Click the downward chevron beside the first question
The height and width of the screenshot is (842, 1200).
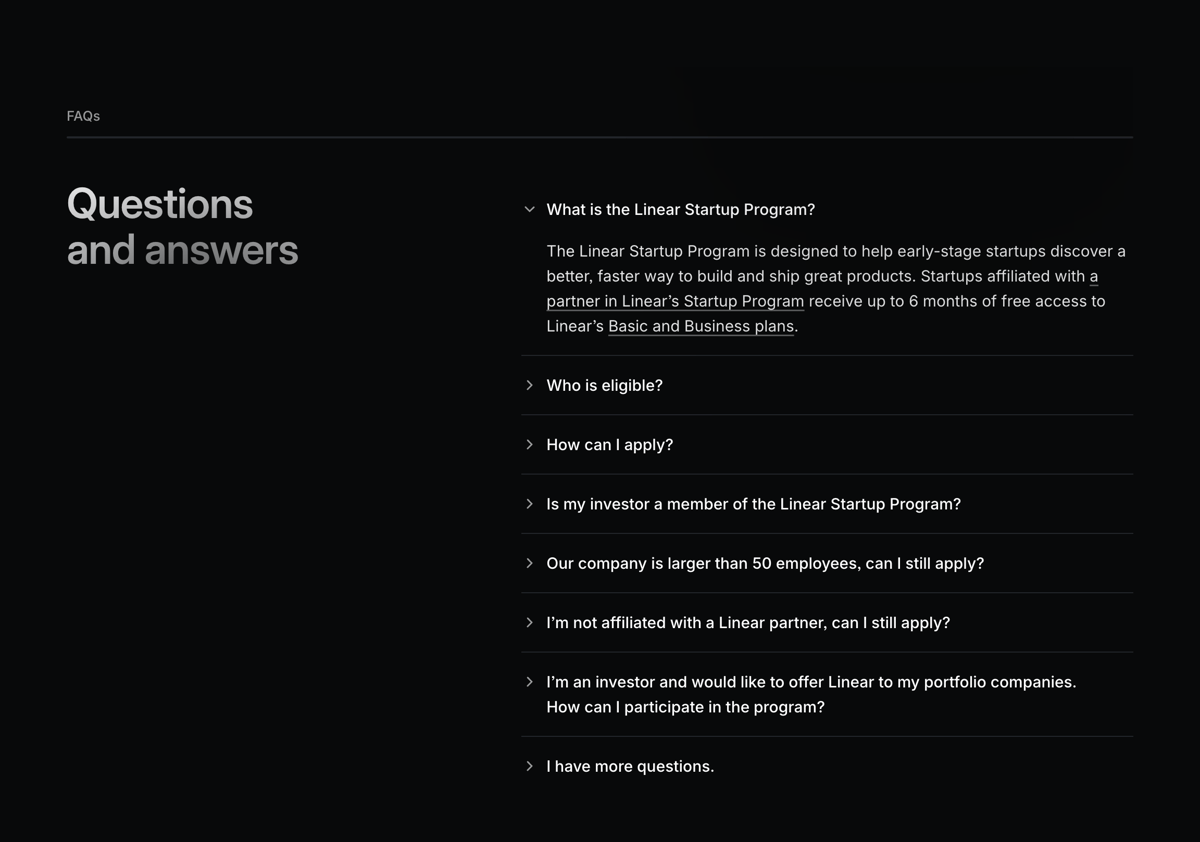pos(529,209)
